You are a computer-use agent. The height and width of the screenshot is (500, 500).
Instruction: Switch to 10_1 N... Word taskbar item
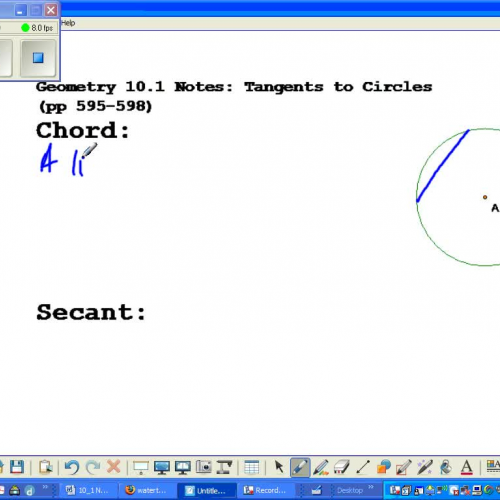(x=88, y=490)
